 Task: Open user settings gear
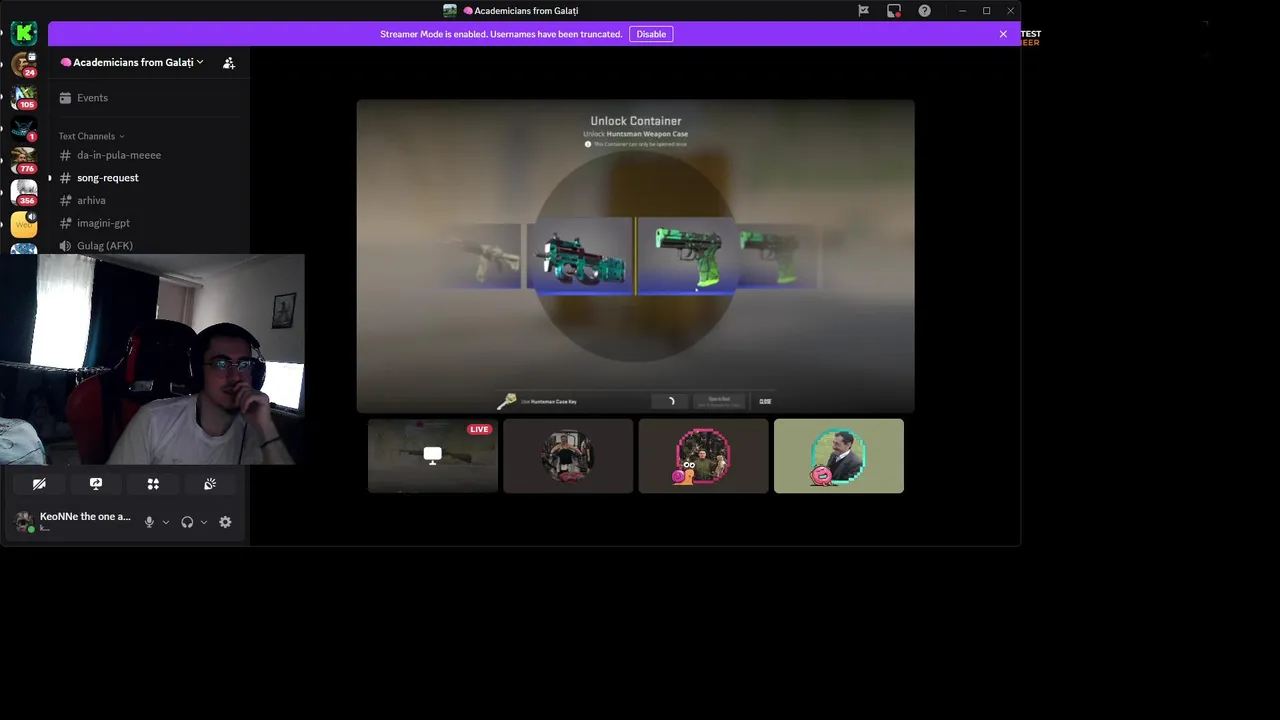coord(225,522)
